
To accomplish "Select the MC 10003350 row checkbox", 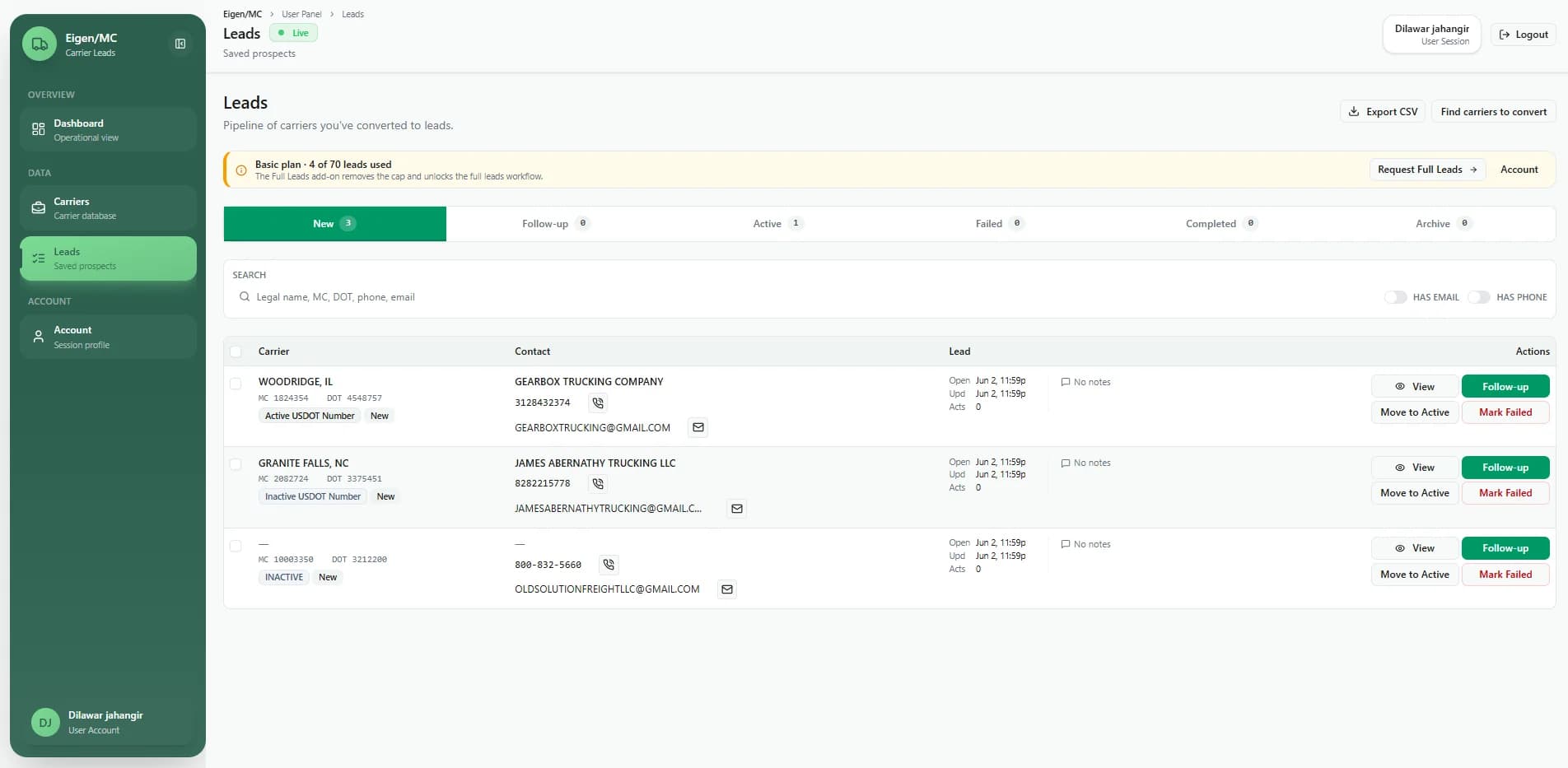I will pos(236,546).
